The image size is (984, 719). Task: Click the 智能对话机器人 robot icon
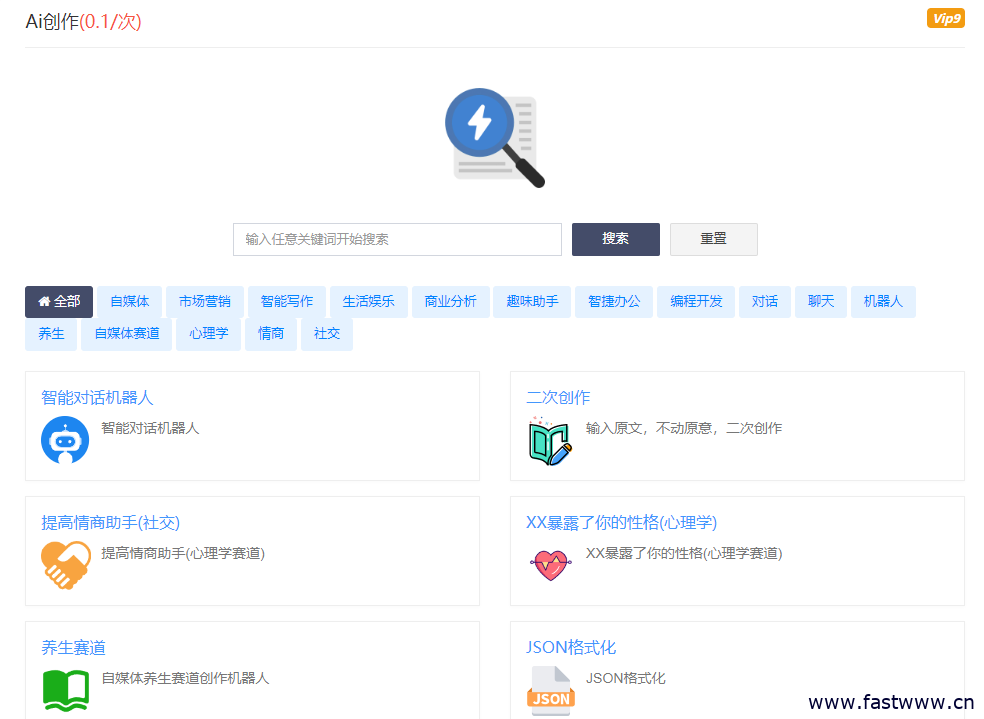pyautogui.click(x=64, y=440)
